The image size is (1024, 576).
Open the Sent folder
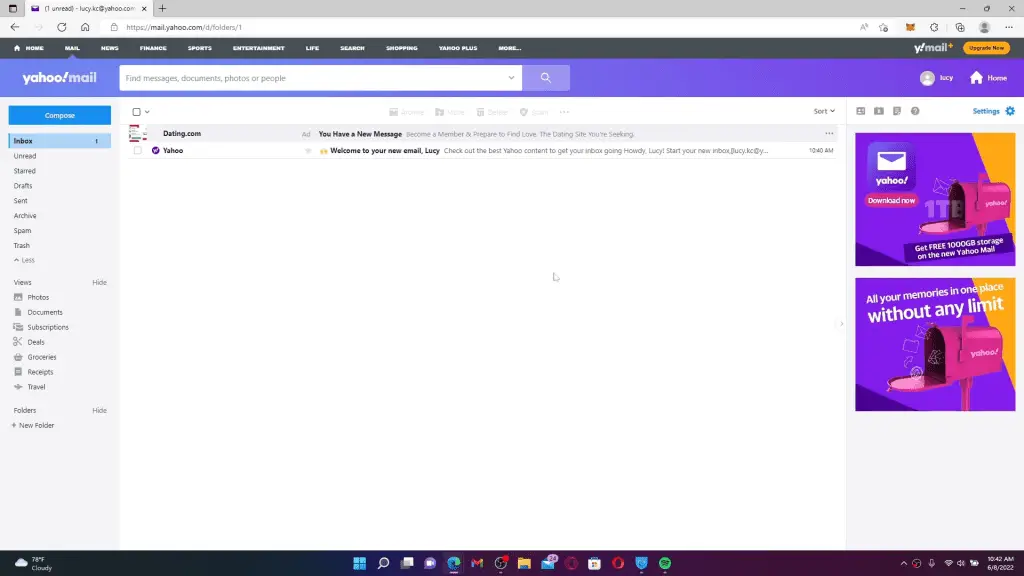pos(20,200)
